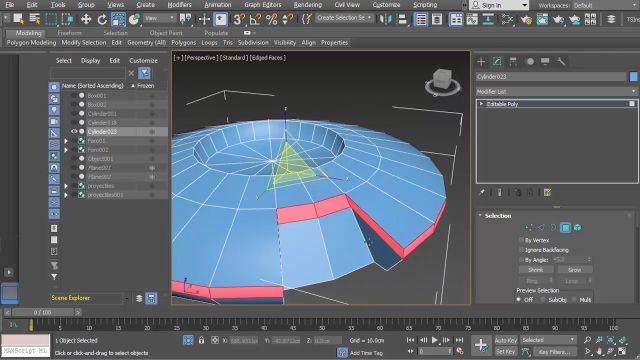Select the Multi preview selection radio
This screenshot has width=640, height=360.
[574, 300]
